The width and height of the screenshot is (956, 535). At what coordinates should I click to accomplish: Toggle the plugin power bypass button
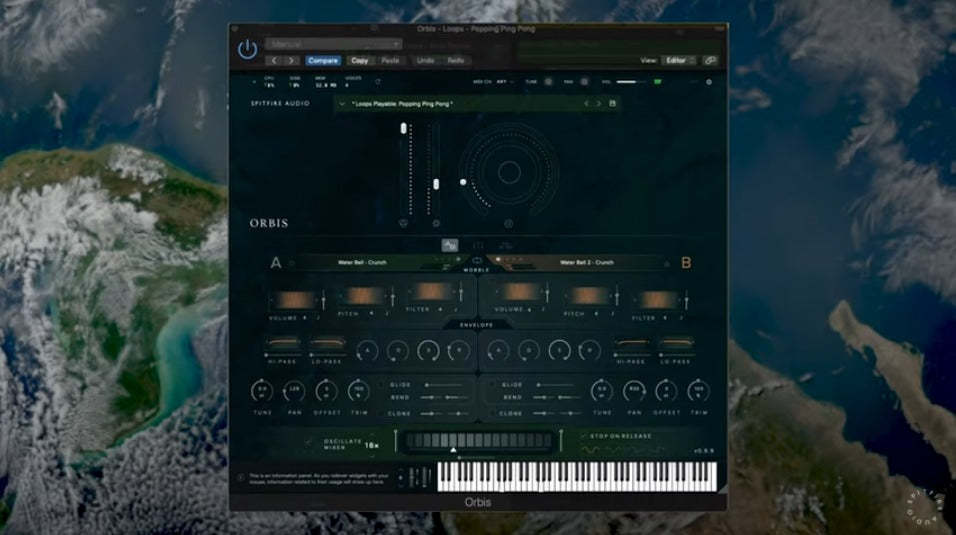pyautogui.click(x=247, y=49)
